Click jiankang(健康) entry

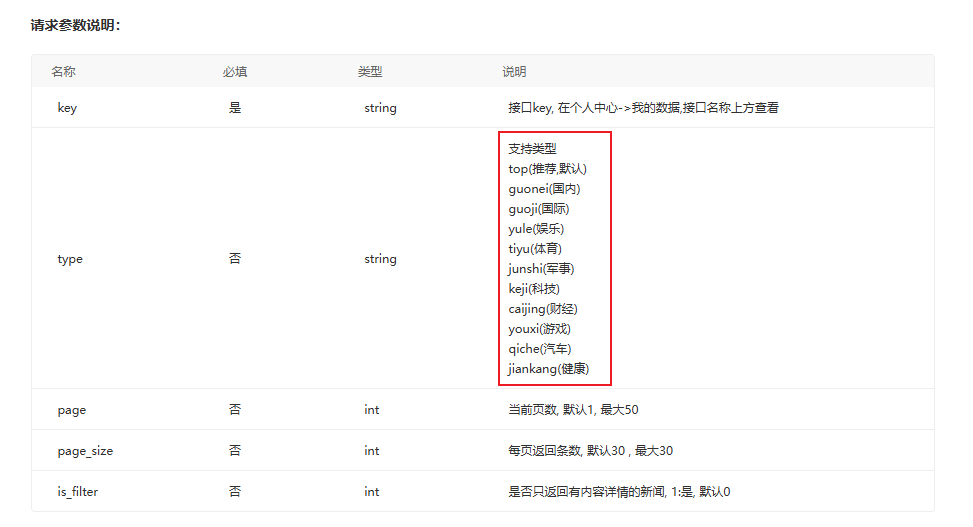tap(549, 369)
